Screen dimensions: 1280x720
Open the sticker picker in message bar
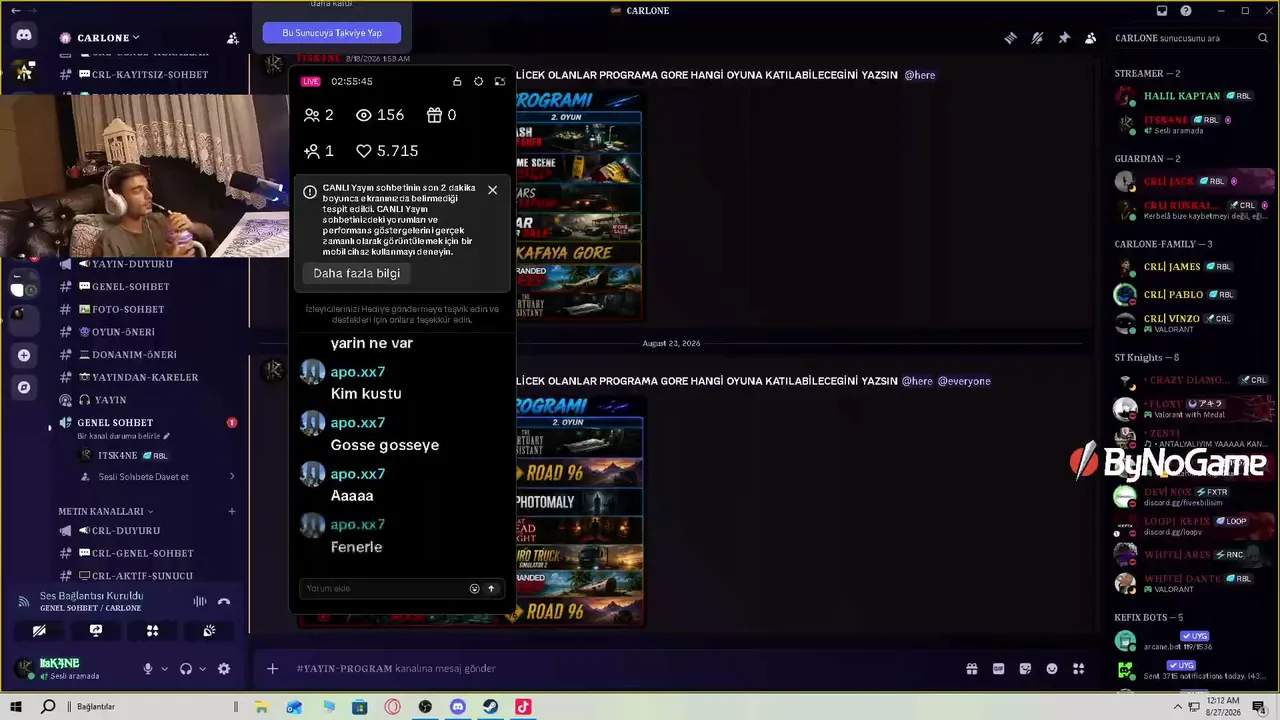point(1025,669)
